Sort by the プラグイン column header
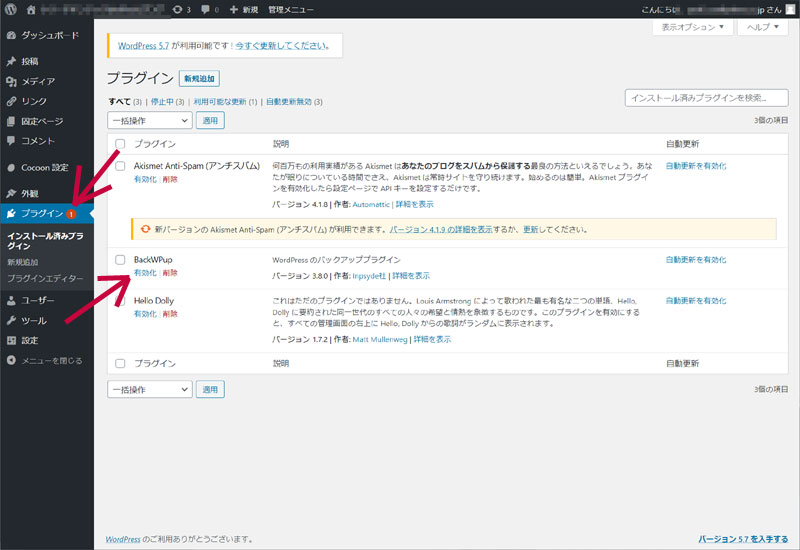 (155, 144)
